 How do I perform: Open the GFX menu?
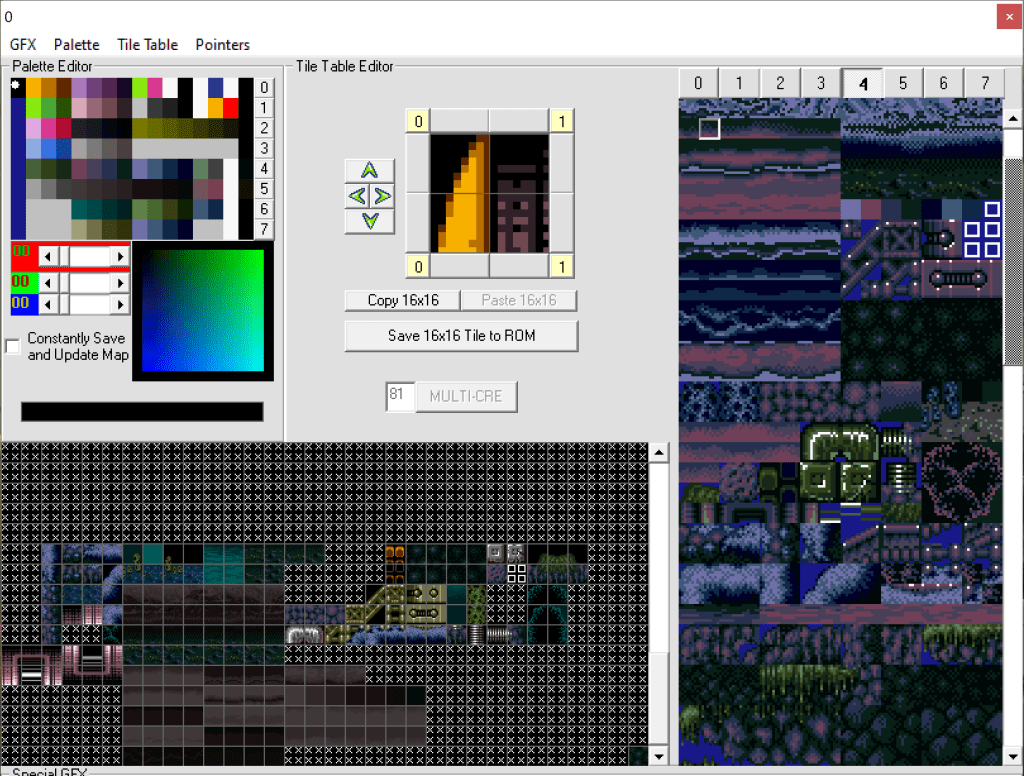pos(23,45)
